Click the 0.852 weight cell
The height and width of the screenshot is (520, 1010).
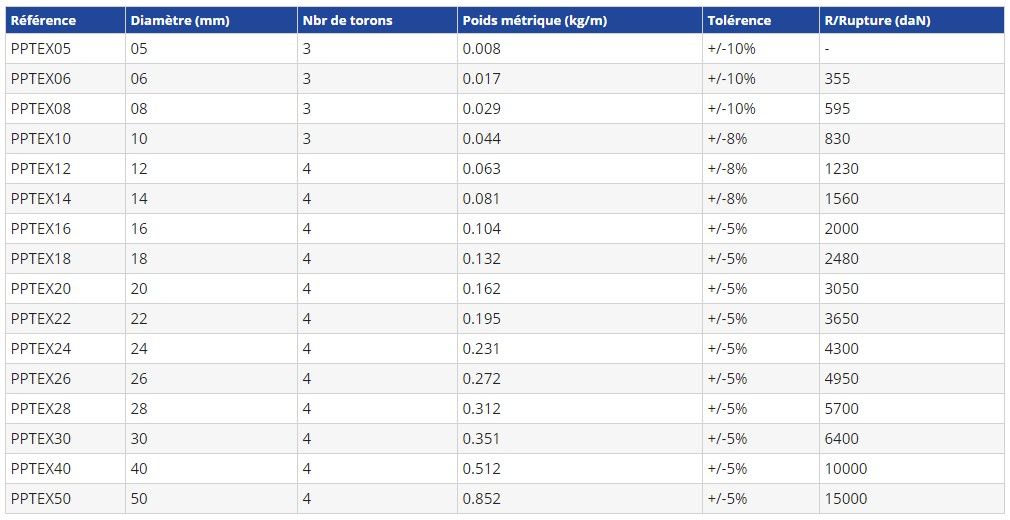(482, 498)
